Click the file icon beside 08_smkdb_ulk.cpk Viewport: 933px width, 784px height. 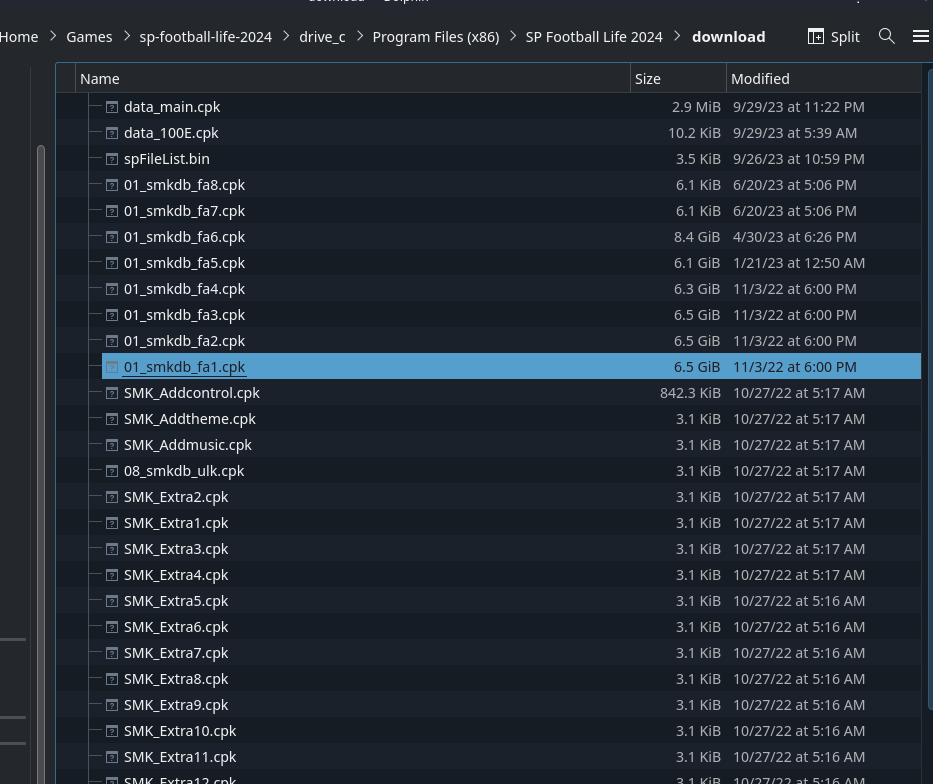tap(111, 471)
